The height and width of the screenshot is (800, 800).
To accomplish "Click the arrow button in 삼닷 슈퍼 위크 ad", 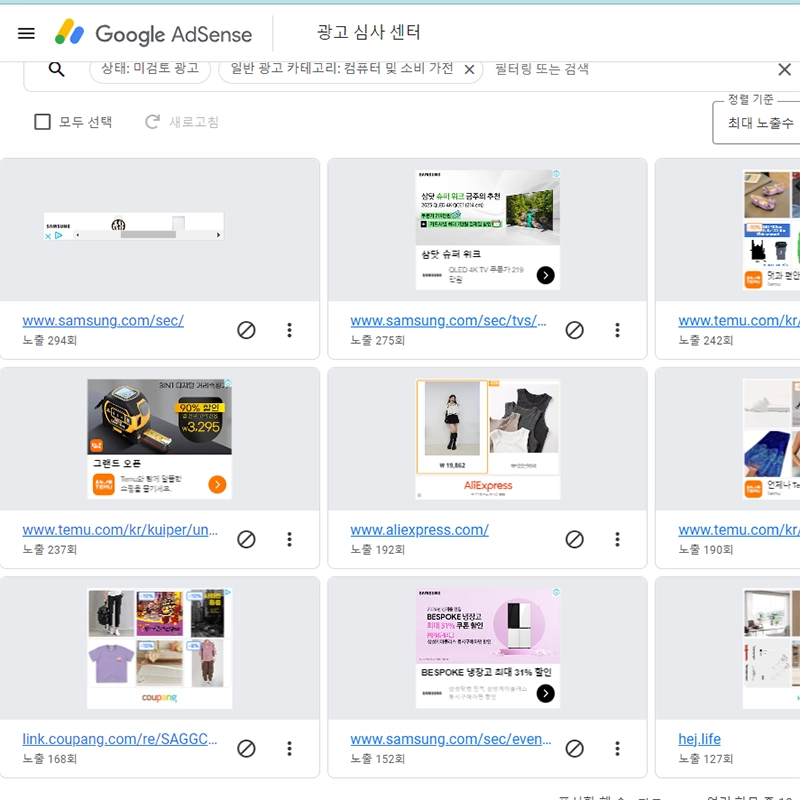I will pos(545,276).
